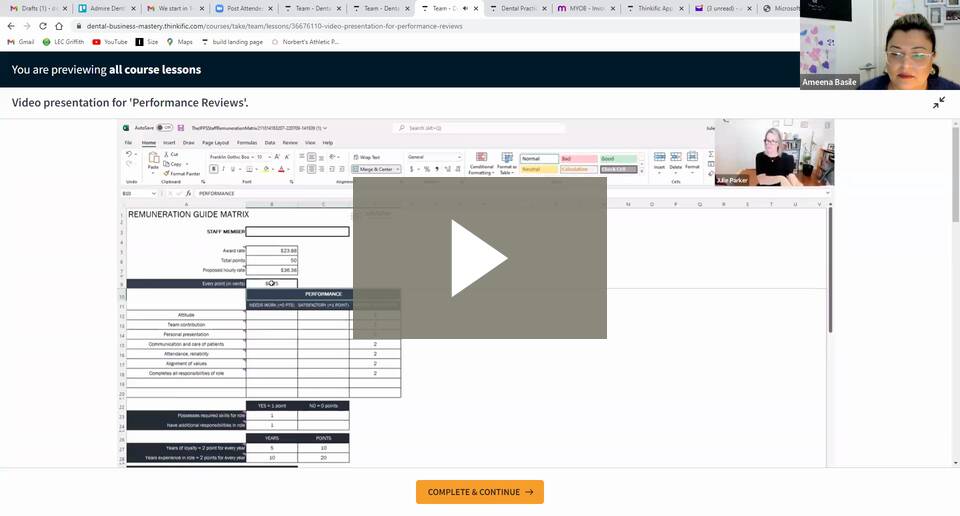Open the Draw ribbon tab
960x516 pixels.
tap(189, 143)
